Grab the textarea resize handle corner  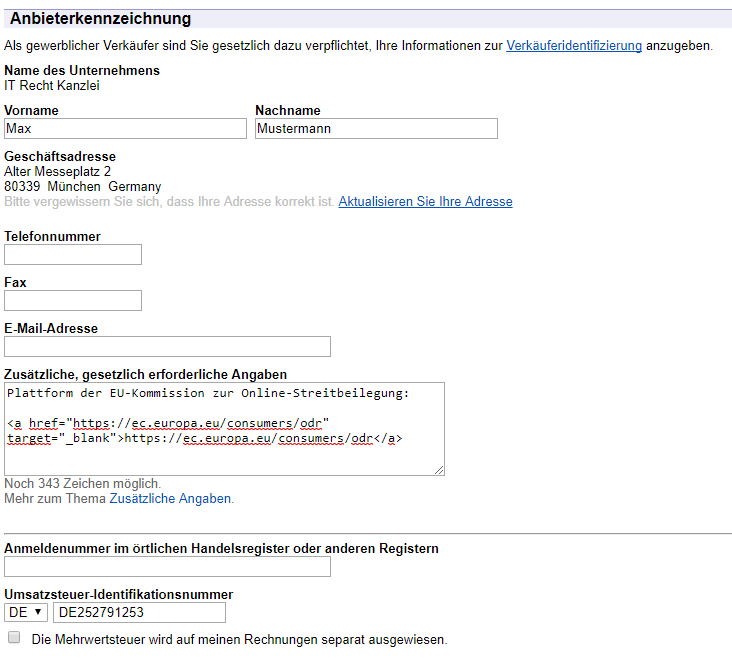(439, 470)
